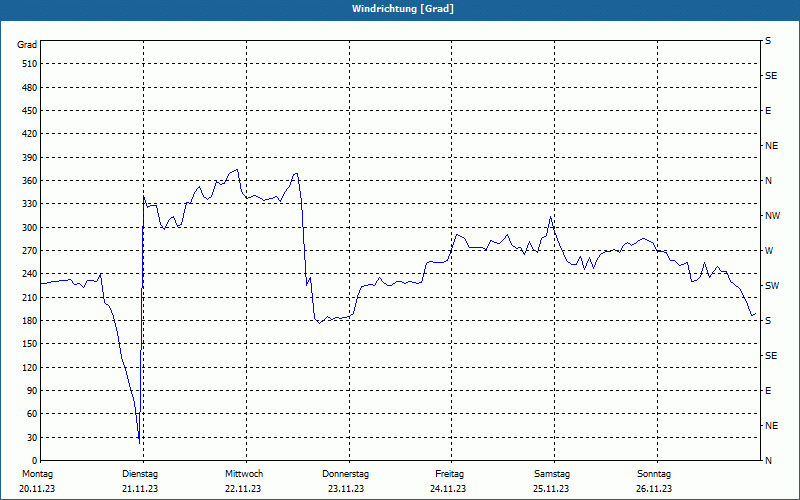Viewport: 800px width, 500px height.
Task: Click the 'NW' compass label on the right axis
Action: coord(772,216)
